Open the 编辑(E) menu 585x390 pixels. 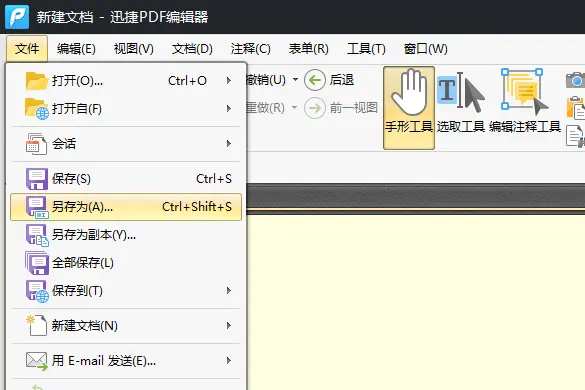(76, 49)
